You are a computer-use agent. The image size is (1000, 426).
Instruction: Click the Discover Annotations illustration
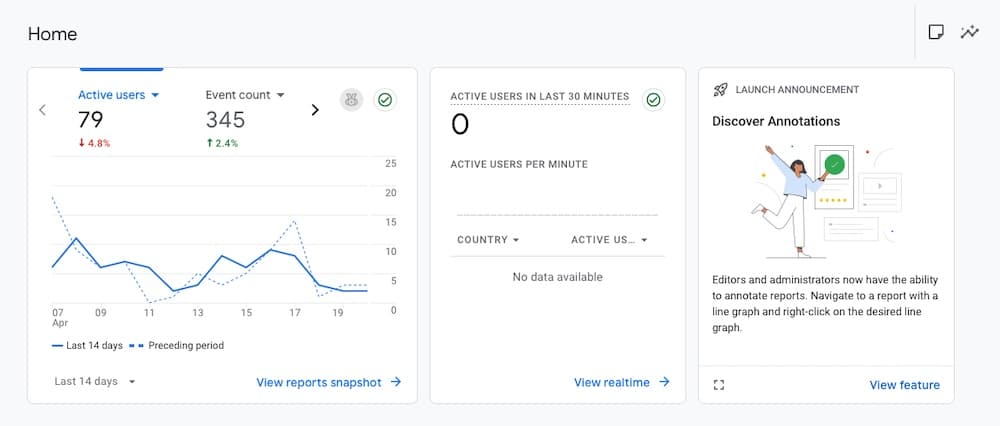coord(826,200)
